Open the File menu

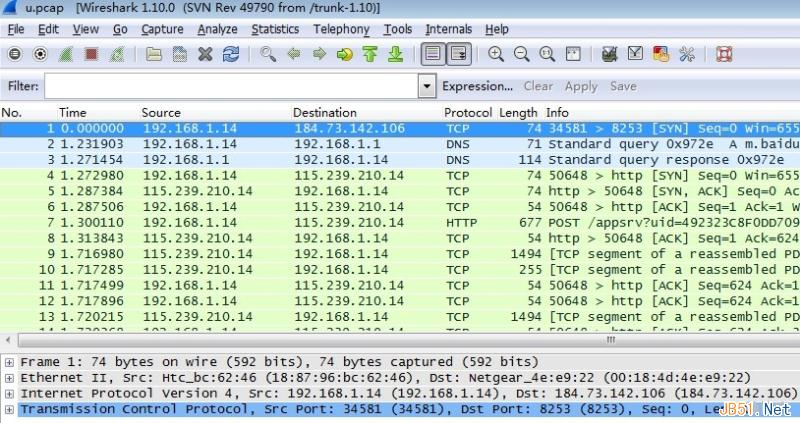[16, 30]
